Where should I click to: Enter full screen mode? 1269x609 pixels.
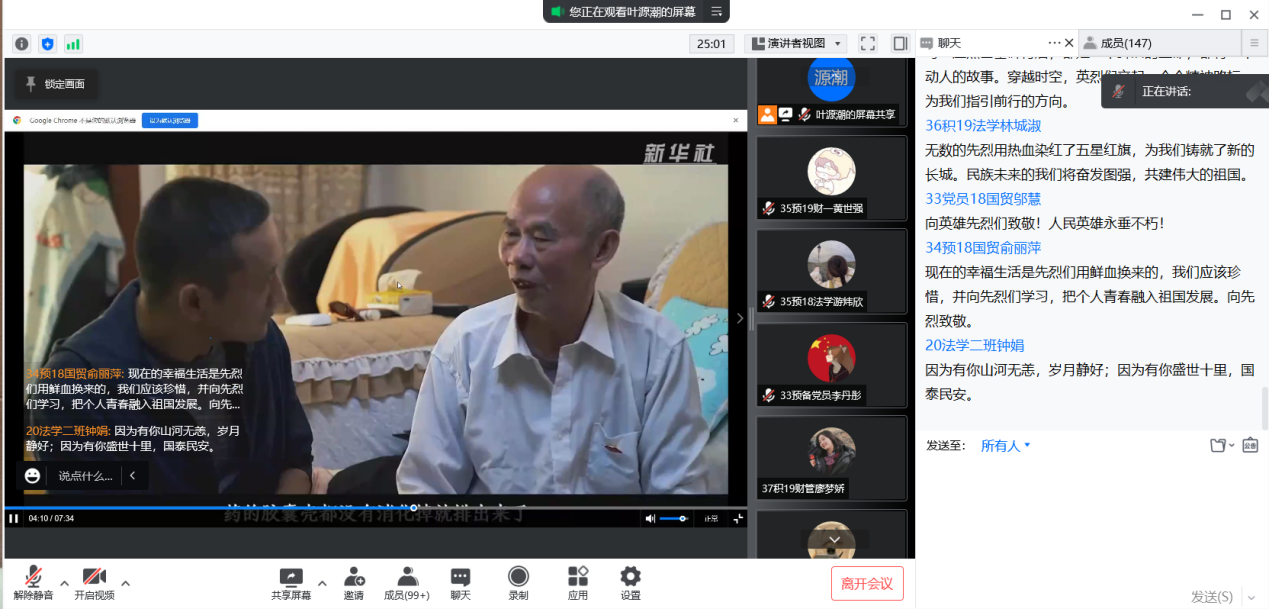tap(868, 44)
